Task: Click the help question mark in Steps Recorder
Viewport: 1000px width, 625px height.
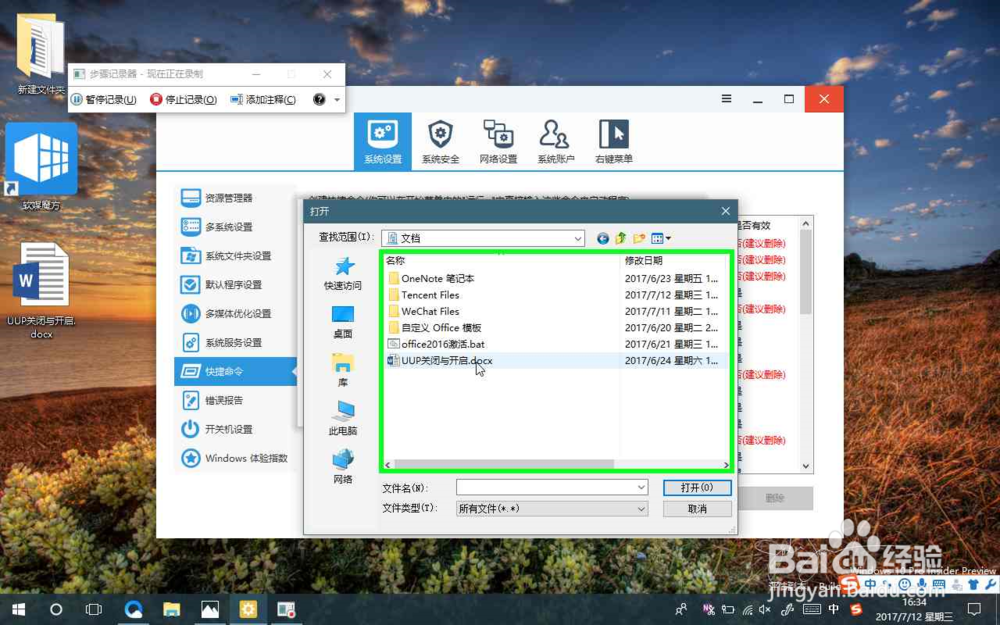Action: (x=319, y=101)
